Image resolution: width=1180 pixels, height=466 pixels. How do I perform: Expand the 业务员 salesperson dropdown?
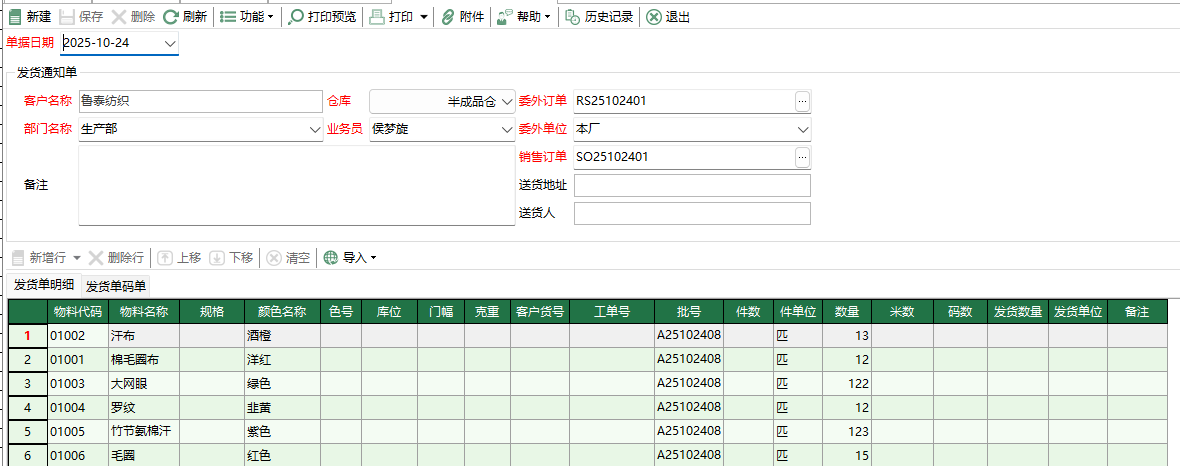point(506,129)
